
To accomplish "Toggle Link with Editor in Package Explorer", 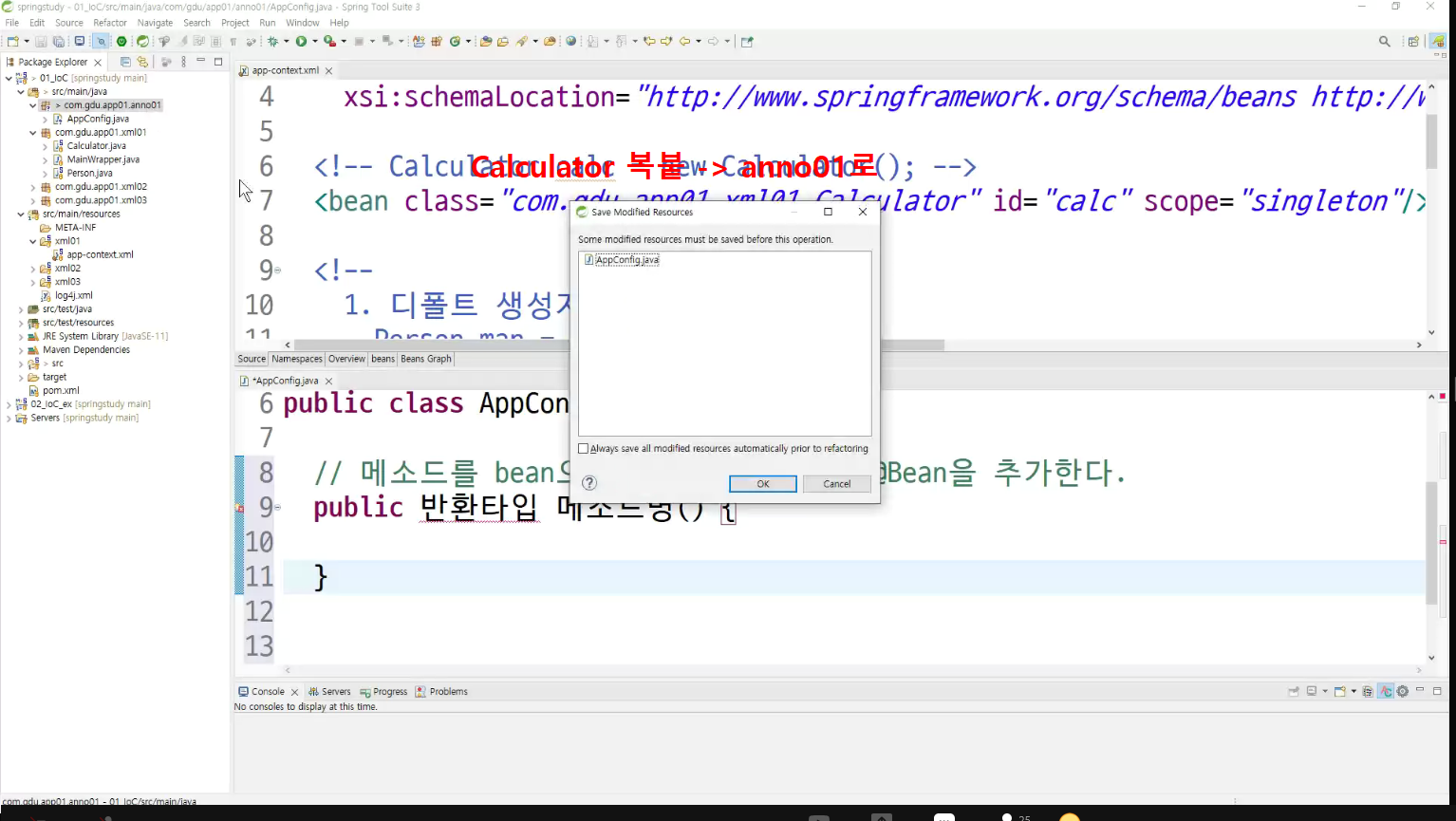I will pyautogui.click(x=142, y=62).
